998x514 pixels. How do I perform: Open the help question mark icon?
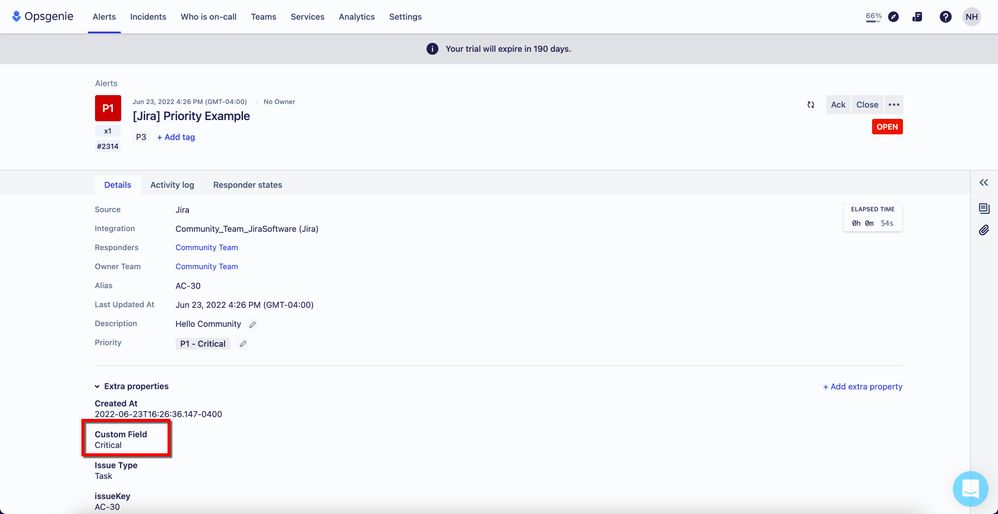click(x=946, y=17)
